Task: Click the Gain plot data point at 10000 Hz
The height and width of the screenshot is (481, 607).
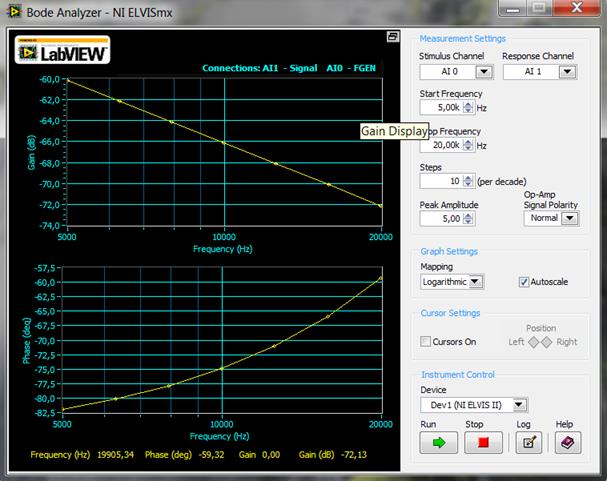Action: [x=224, y=143]
